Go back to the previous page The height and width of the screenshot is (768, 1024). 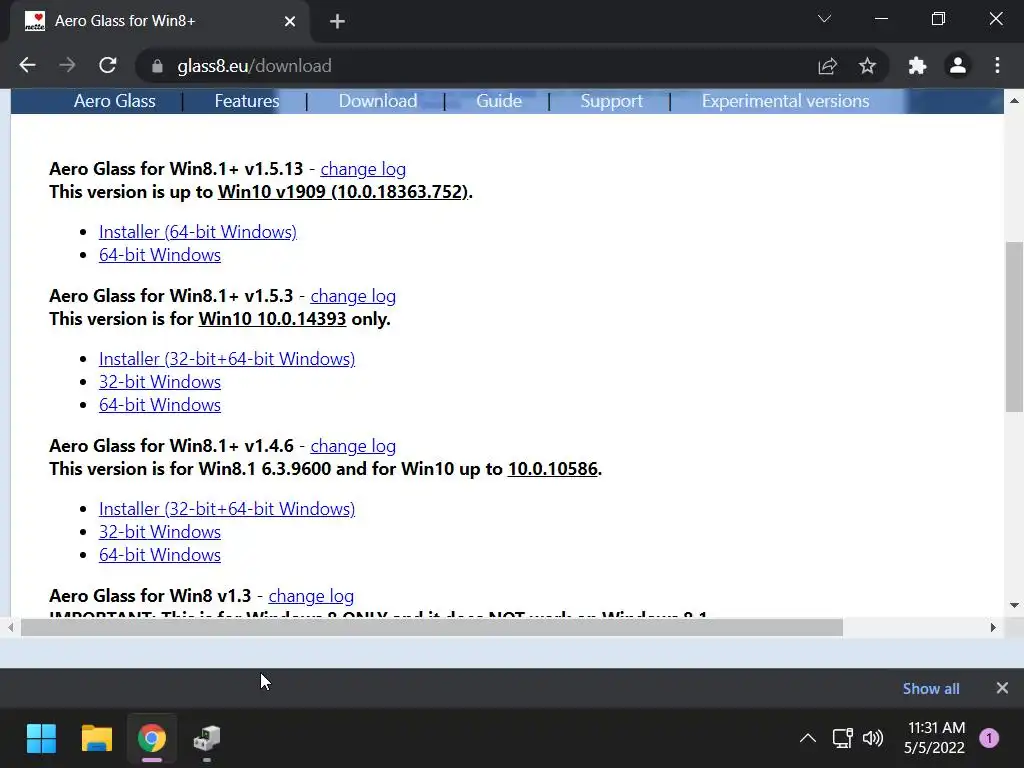click(x=27, y=65)
